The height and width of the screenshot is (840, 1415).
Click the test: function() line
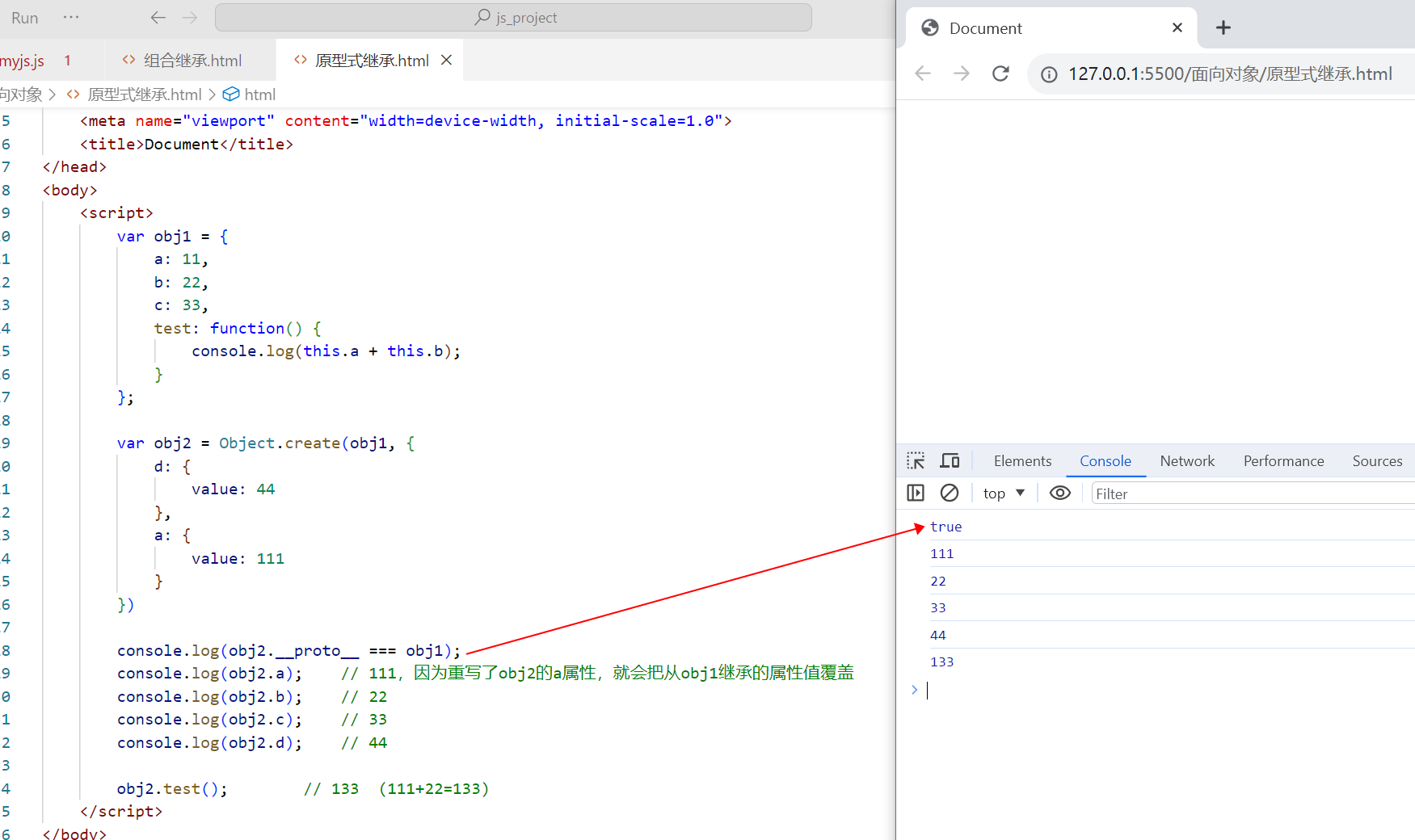click(x=238, y=329)
